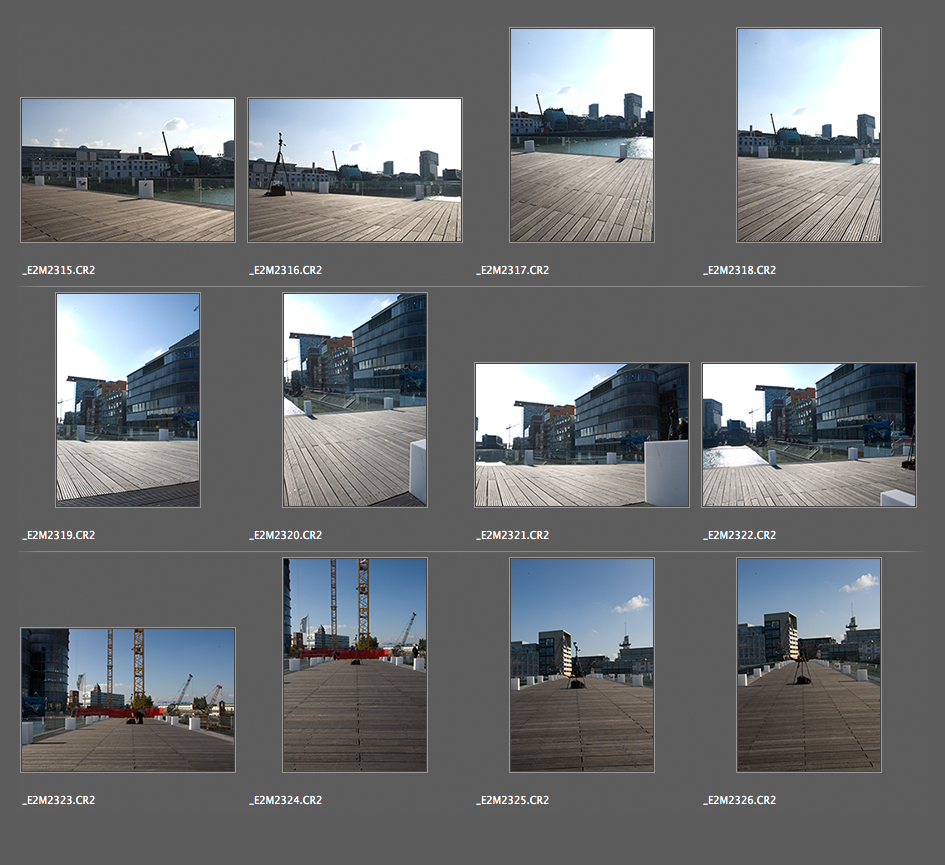Select thumbnail _E2M2322.CR2

[x=808, y=435]
